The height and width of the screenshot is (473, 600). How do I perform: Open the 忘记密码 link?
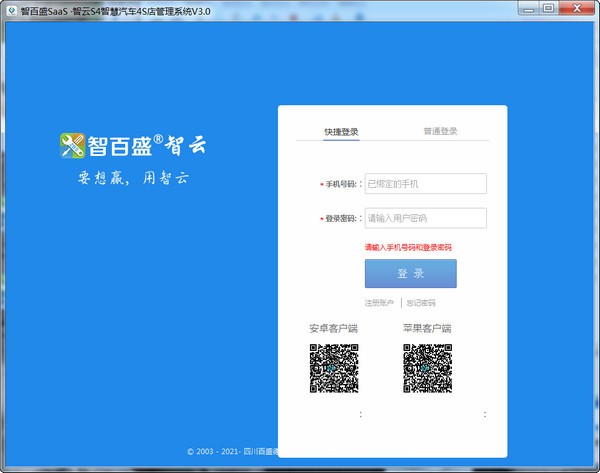click(x=421, y=303)
